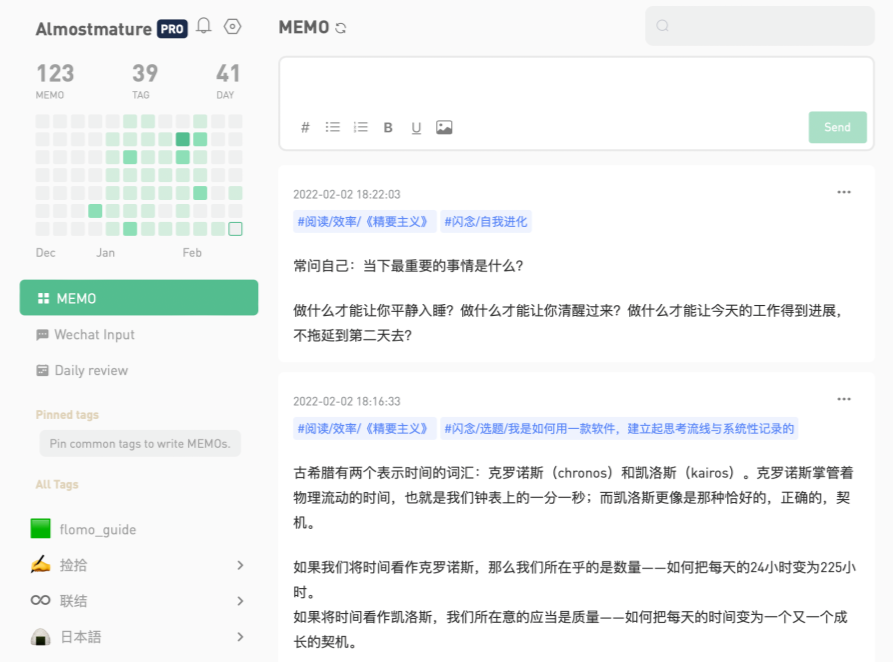Image resolution: width=893 pixels, height=662 pixels.
Task: Focus the search field
Action: click(x=760, y=26)
